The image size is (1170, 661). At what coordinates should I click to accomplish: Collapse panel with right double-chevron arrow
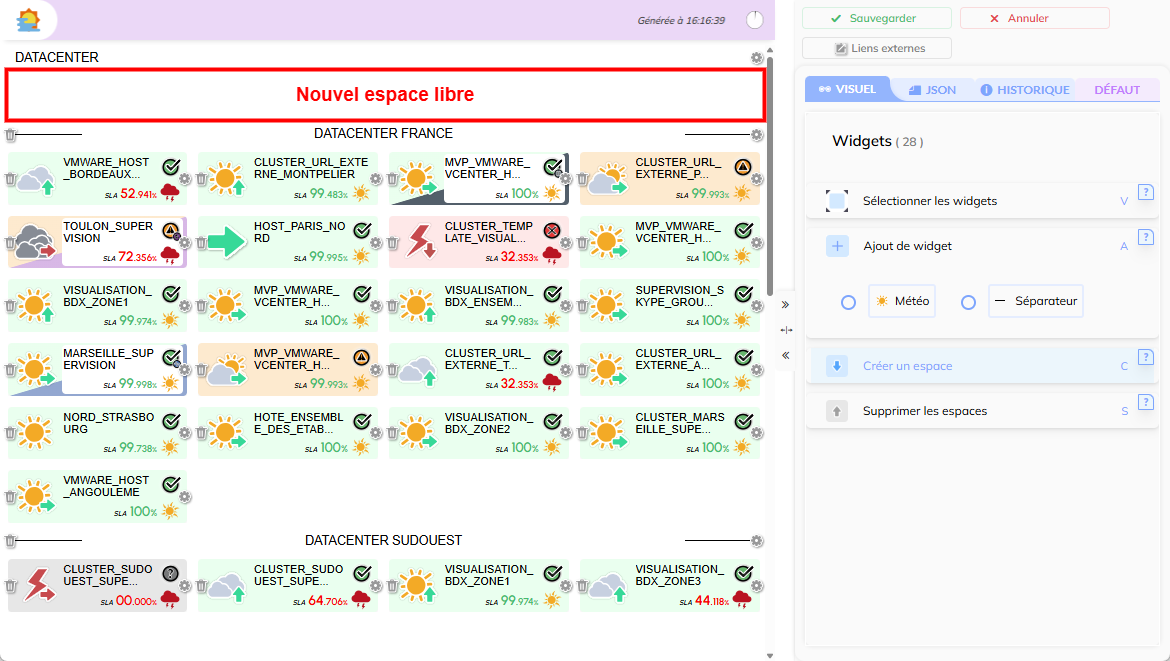(785, 304)
